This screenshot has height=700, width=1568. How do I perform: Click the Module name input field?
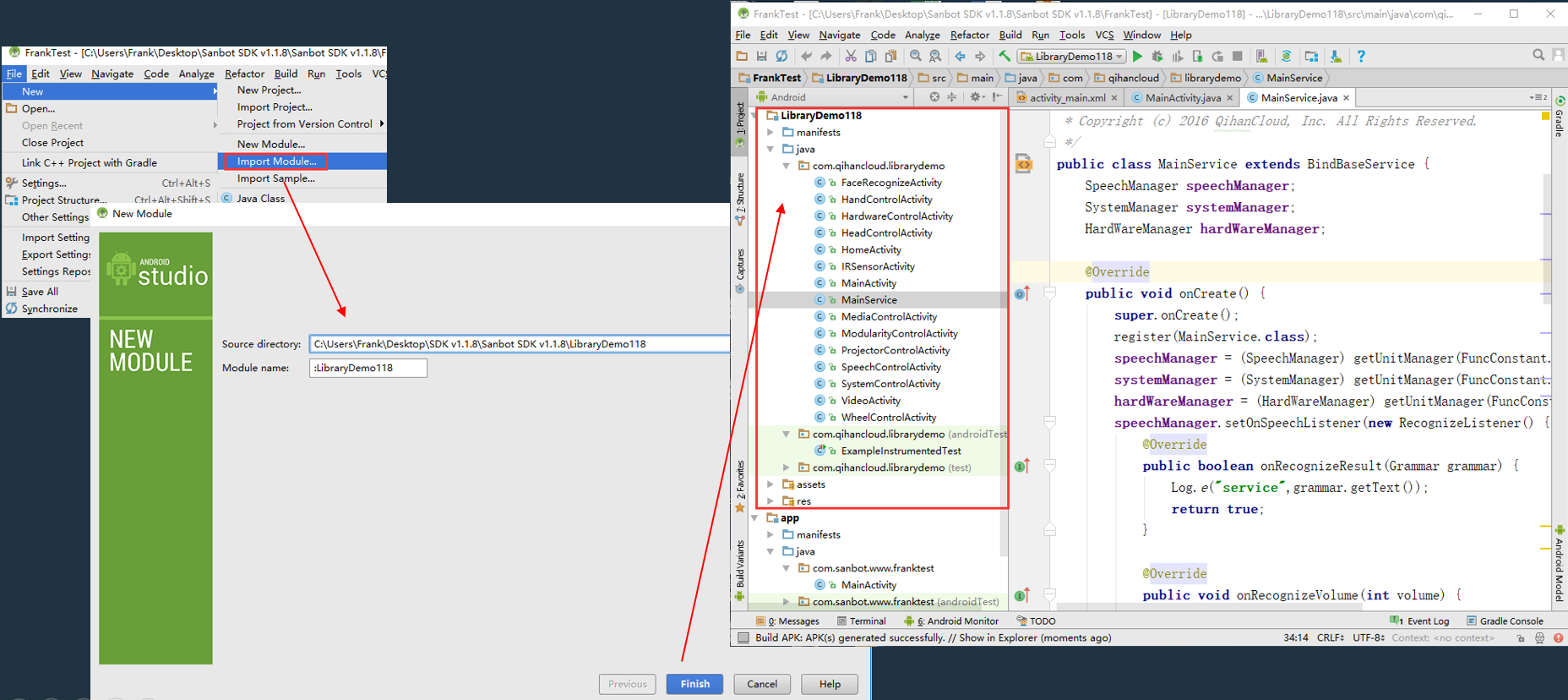coord(368,368)
